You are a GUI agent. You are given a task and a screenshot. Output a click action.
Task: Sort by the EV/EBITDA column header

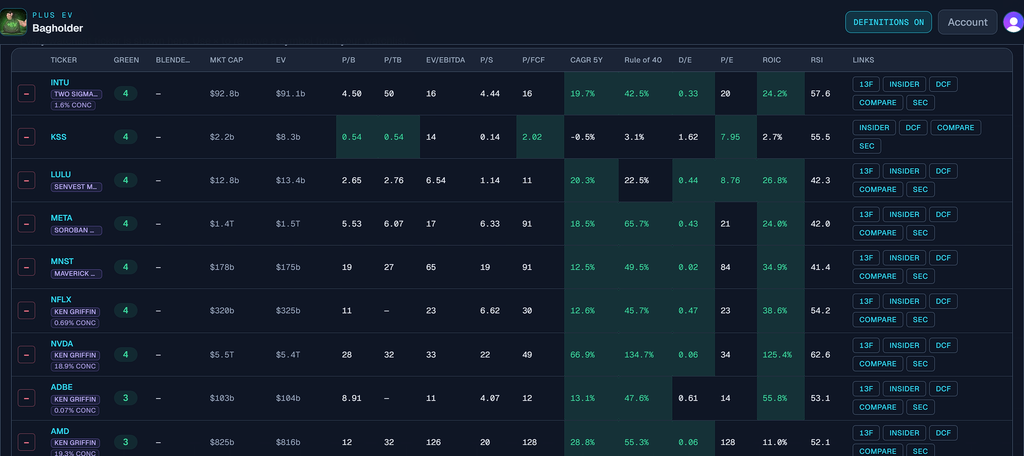click(445, 60)
